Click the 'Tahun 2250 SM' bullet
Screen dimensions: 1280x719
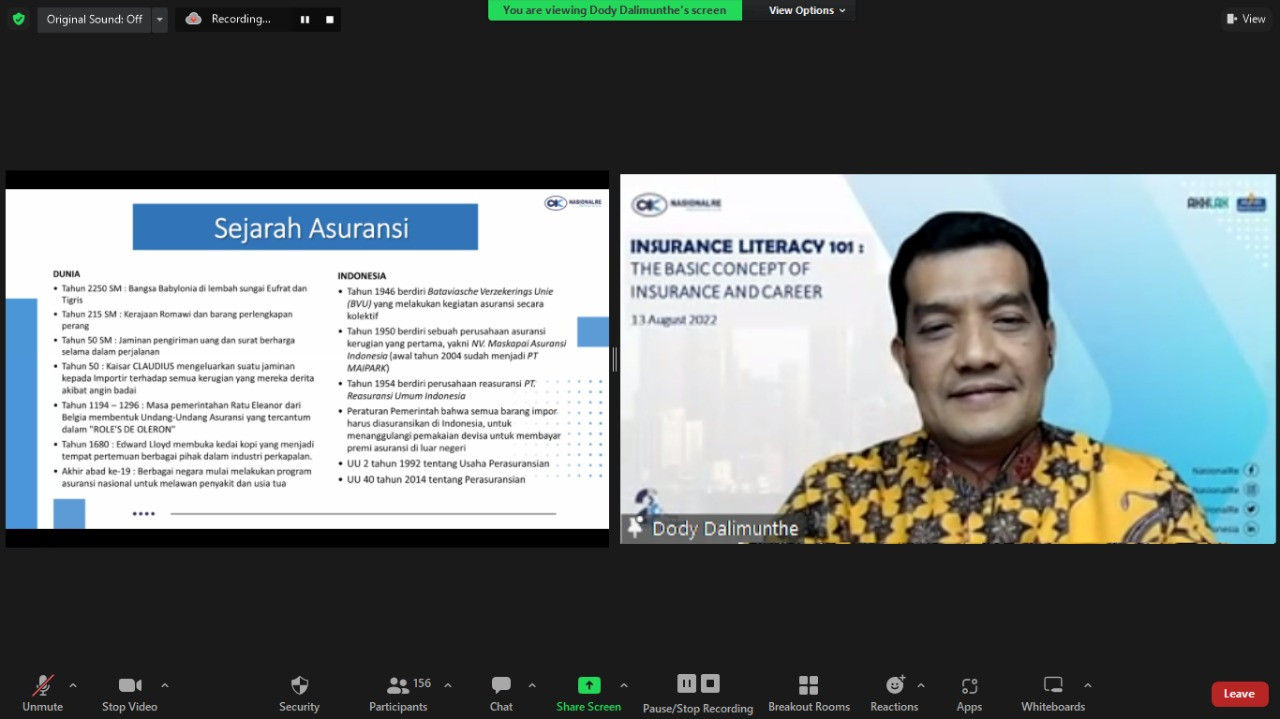click(x=184, y=293)
